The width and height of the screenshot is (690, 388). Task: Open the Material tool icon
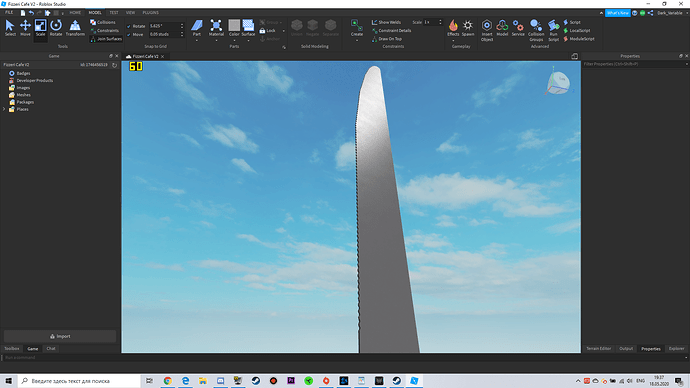point(216,26)
